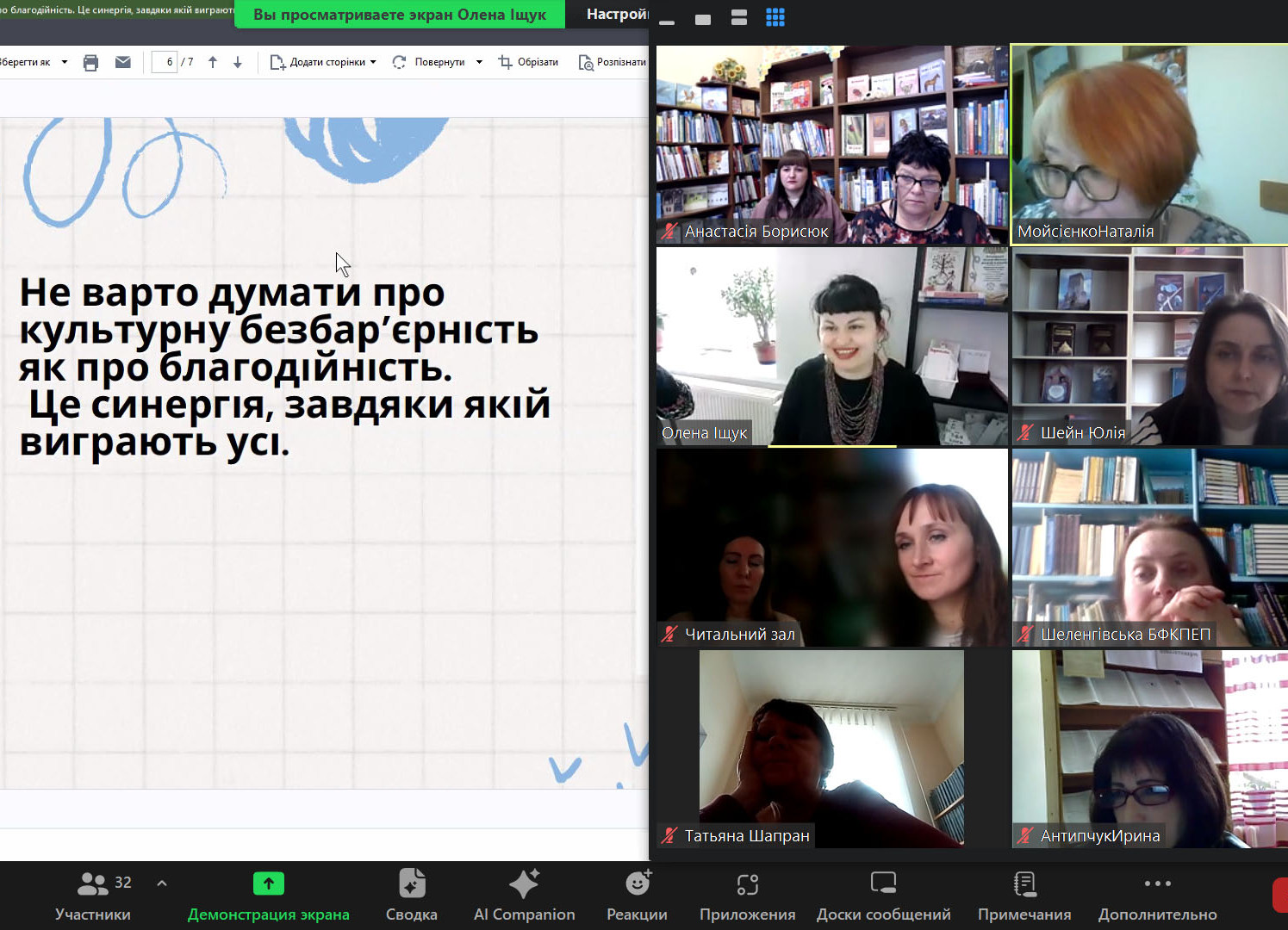The height and width of the screenshot is (930, 1288).
Task: Click the Розпізнати label in the toolbar
Action: tap(621, 62)
